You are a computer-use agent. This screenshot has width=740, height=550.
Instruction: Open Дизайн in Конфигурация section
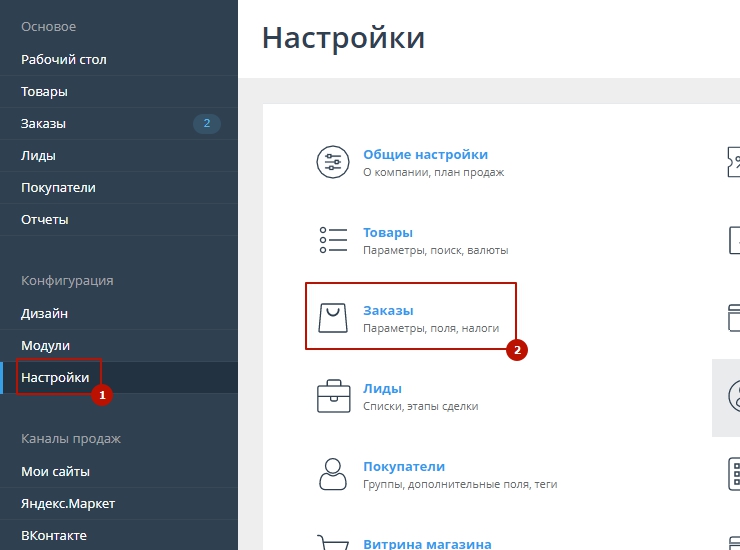tap(45, 314)
